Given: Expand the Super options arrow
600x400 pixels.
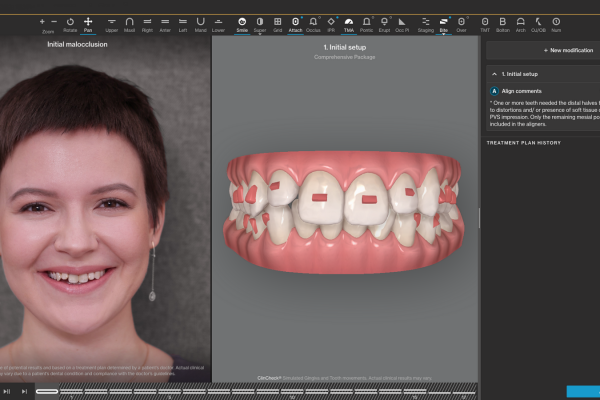Looking at the screenshot, I should (260, 34).
